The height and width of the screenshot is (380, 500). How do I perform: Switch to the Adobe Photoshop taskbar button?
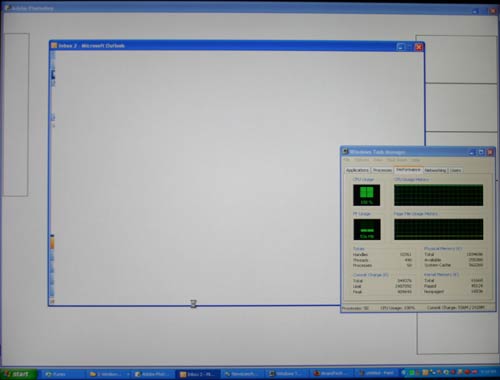click(153, 374)
